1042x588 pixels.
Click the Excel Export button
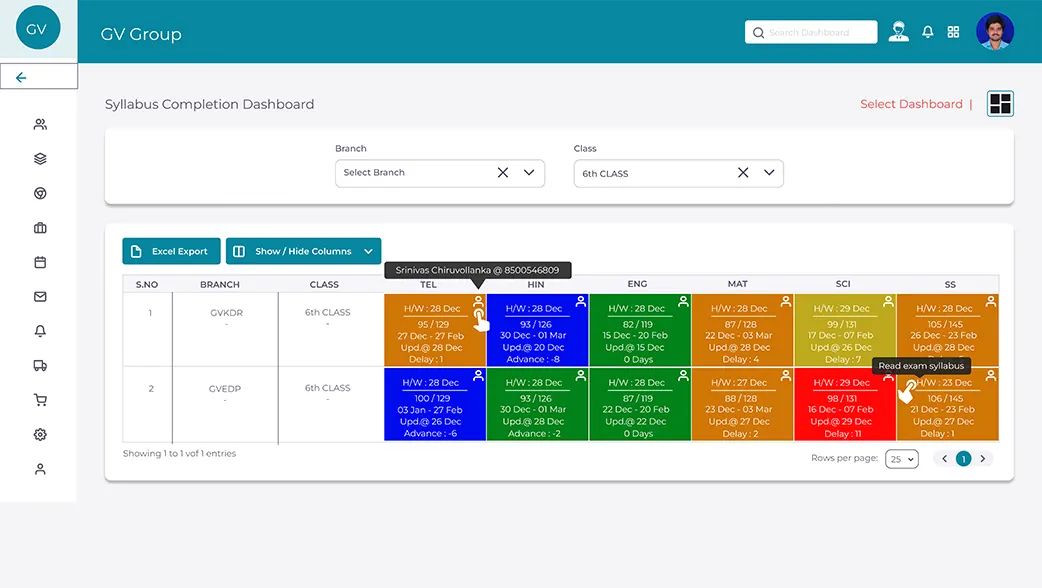[171, 251]
